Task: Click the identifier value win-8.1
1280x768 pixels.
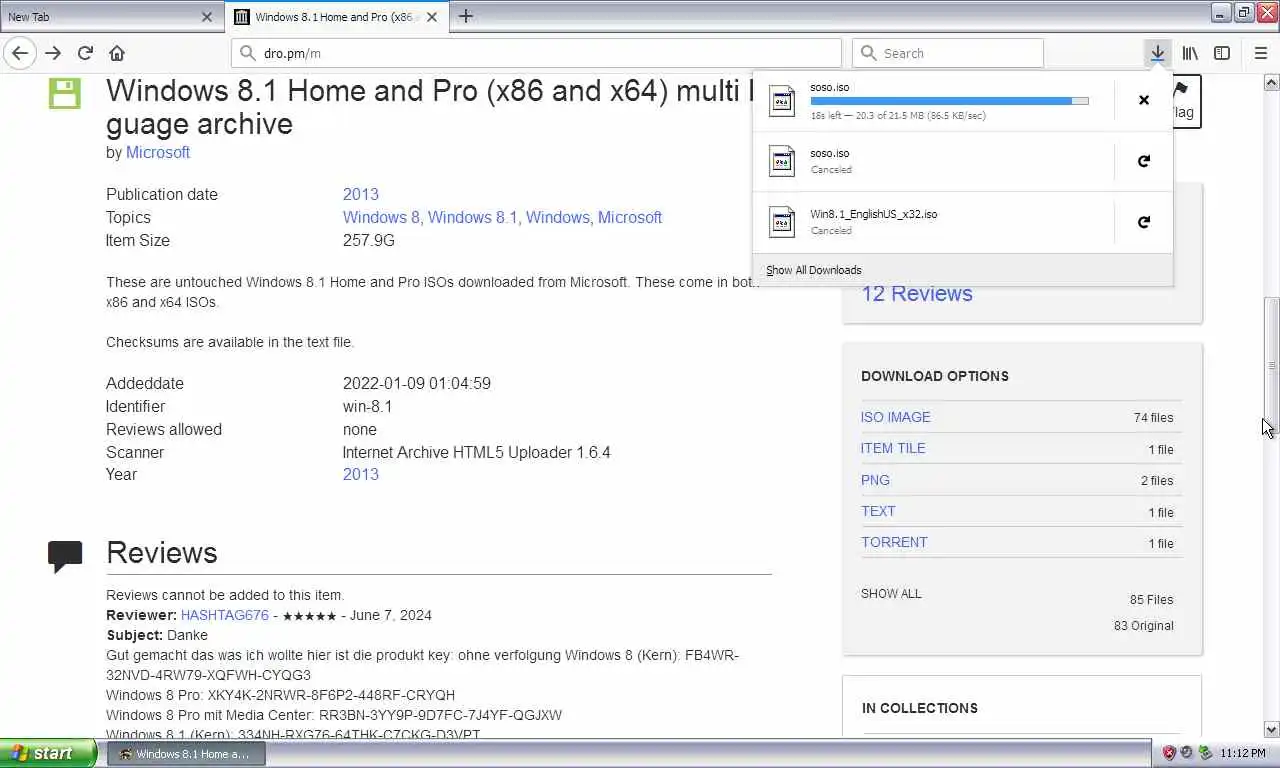Action: 368,406
